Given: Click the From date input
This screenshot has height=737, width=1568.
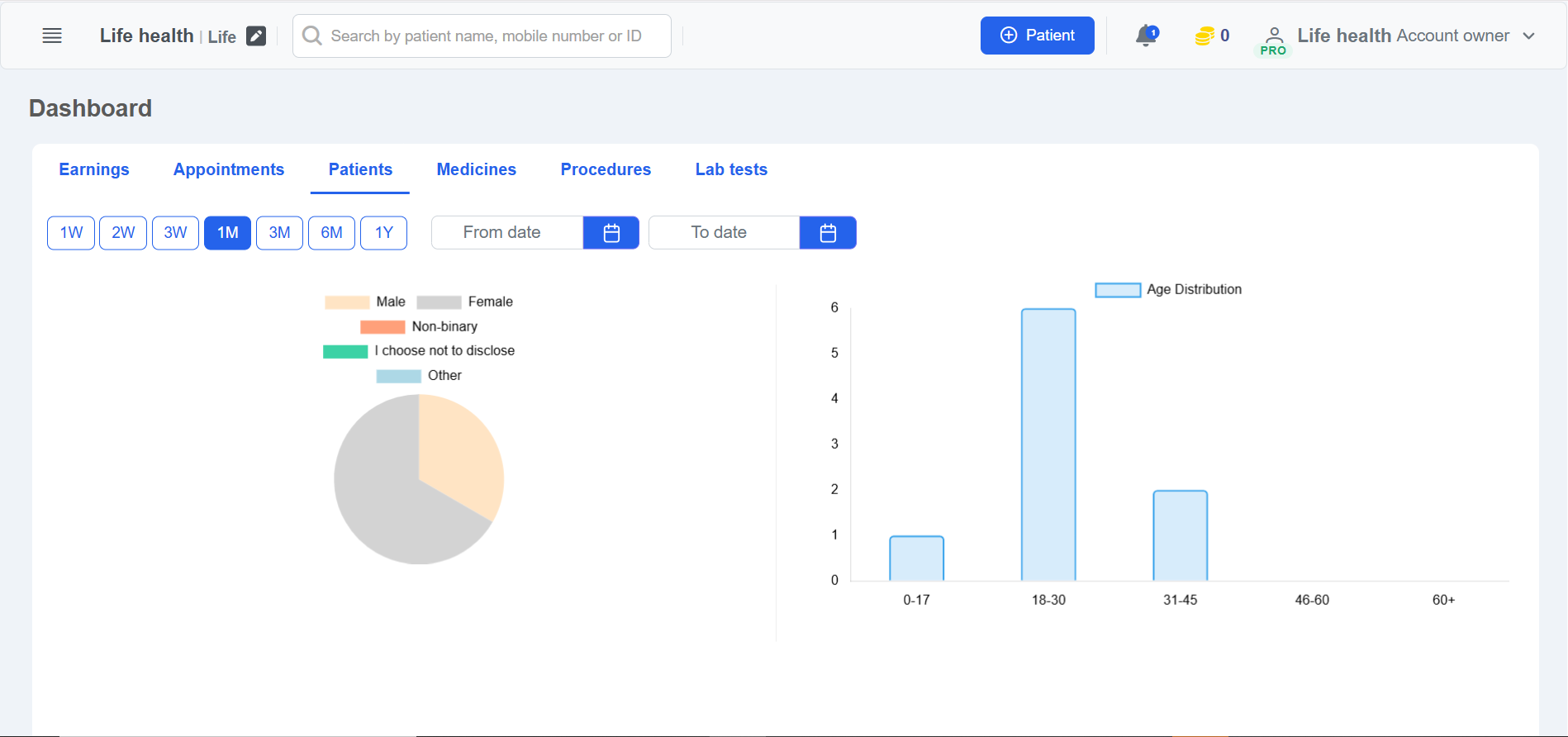Looking at the screenshot, I should pyautogui.click(x=507, y=233).
